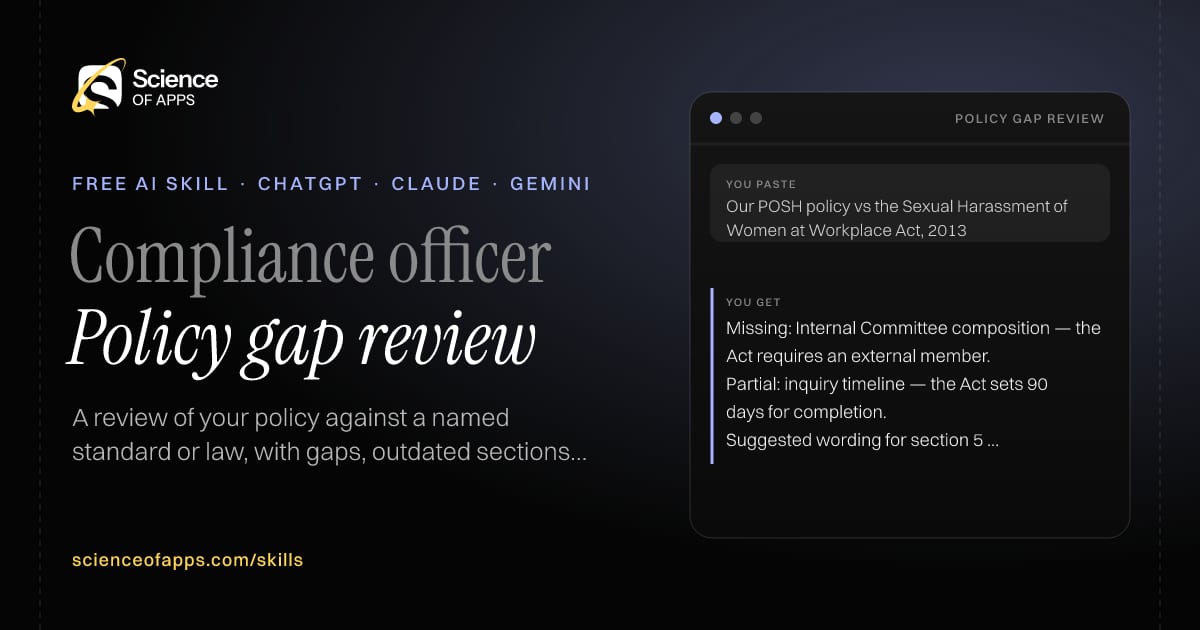
Task: Click the 'YOU PASTE' label
Action: [761, 184]
